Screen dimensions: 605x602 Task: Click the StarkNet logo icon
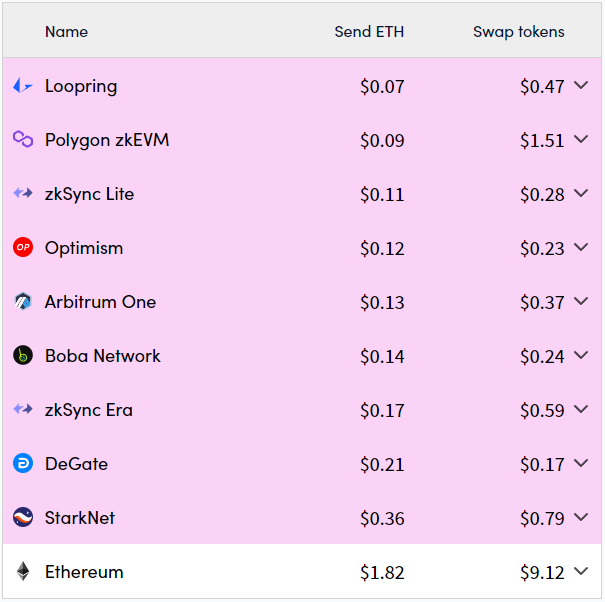coord(23,517)
